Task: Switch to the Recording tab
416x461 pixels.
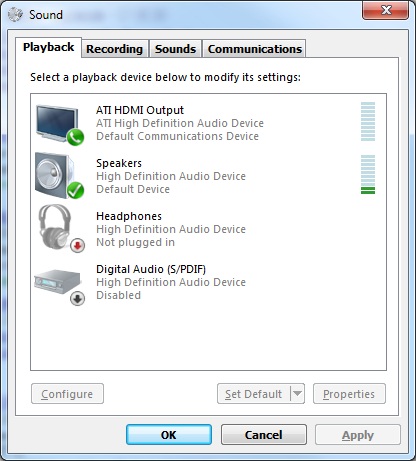Action: click(115, 49)
